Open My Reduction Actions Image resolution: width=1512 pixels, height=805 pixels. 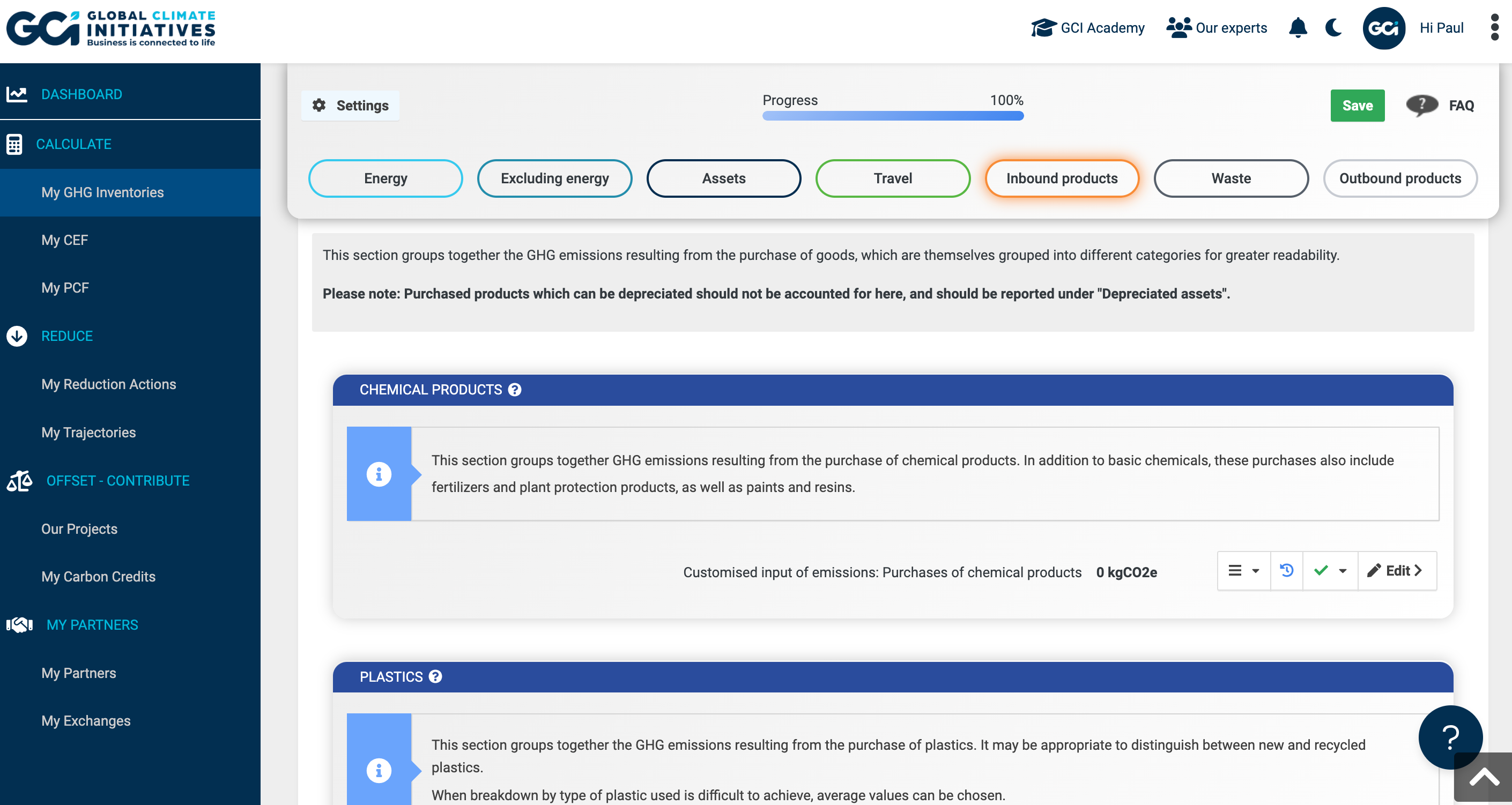(x=109, y=384)
